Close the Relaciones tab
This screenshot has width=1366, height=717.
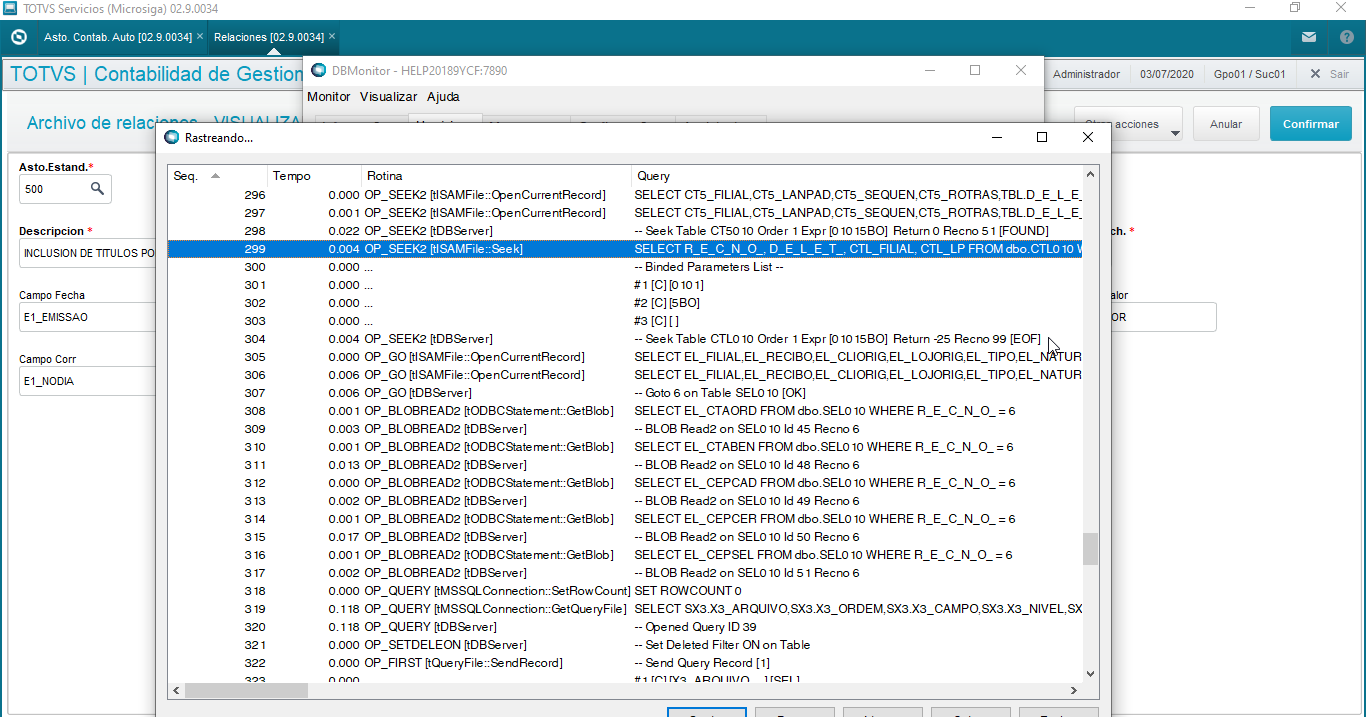[332, 36]
